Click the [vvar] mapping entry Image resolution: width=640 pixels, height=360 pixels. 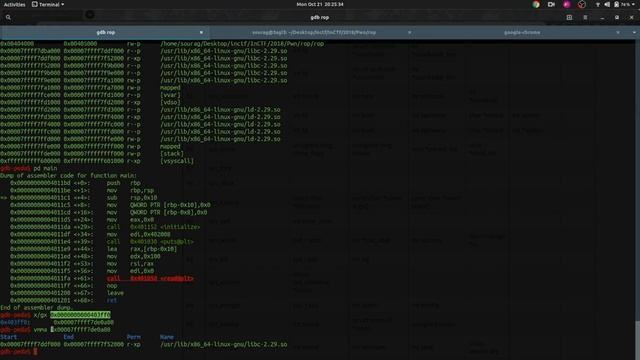[x=170, y=95]
